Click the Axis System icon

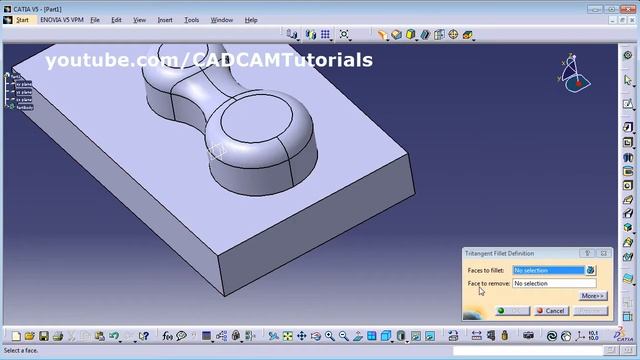[580, 336]
